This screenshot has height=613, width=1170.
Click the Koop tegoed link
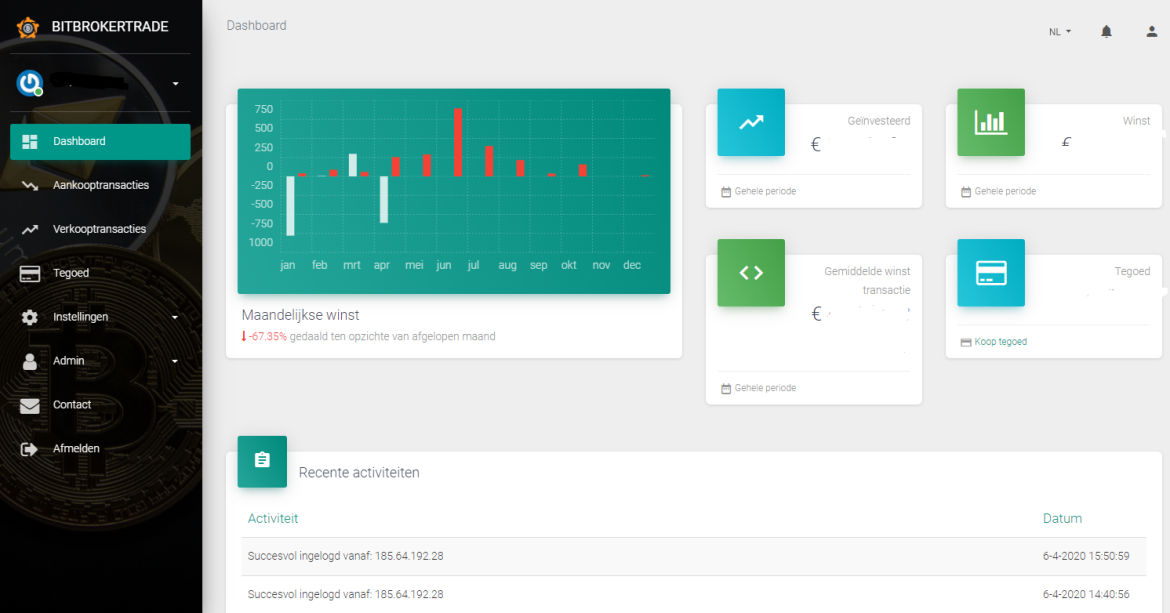pyautogui.click(x=1000, y=342)
